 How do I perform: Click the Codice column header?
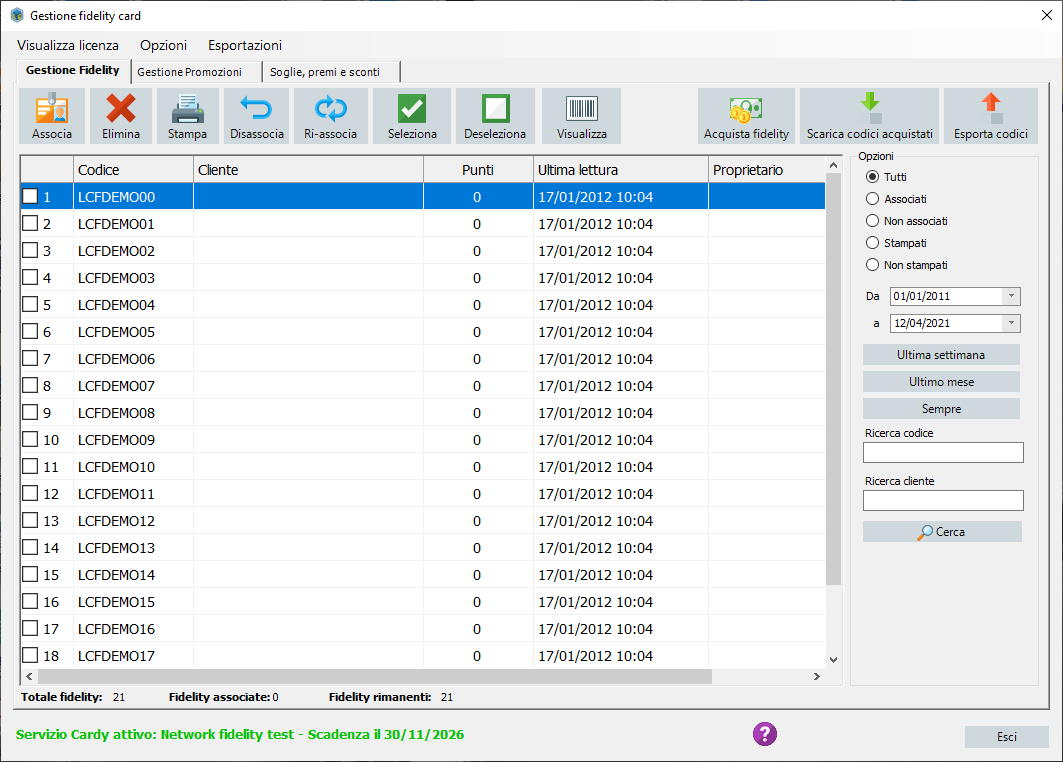tap(133, 170)
